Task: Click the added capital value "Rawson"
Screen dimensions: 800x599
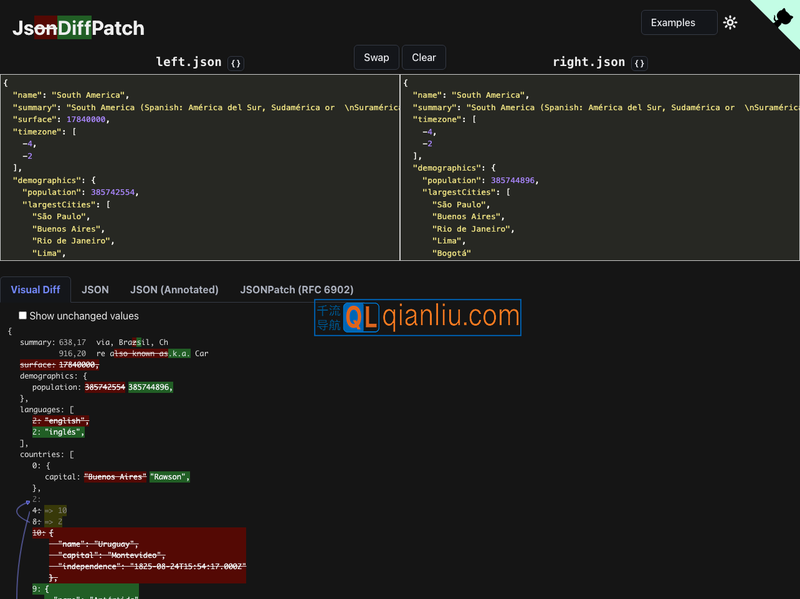Action: click(x=169, y=477)
